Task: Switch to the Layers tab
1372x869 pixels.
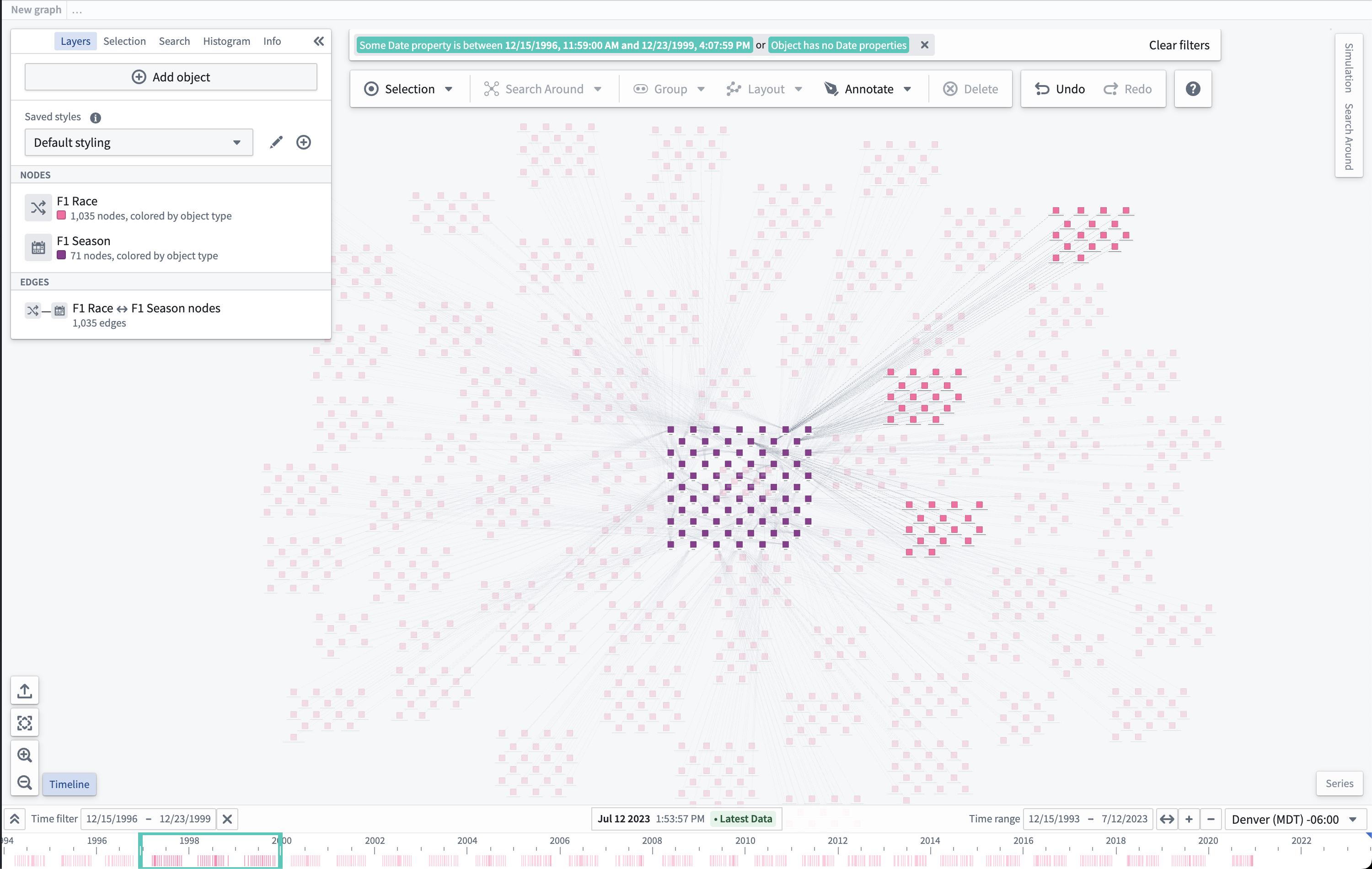Action: coord(75,41)
